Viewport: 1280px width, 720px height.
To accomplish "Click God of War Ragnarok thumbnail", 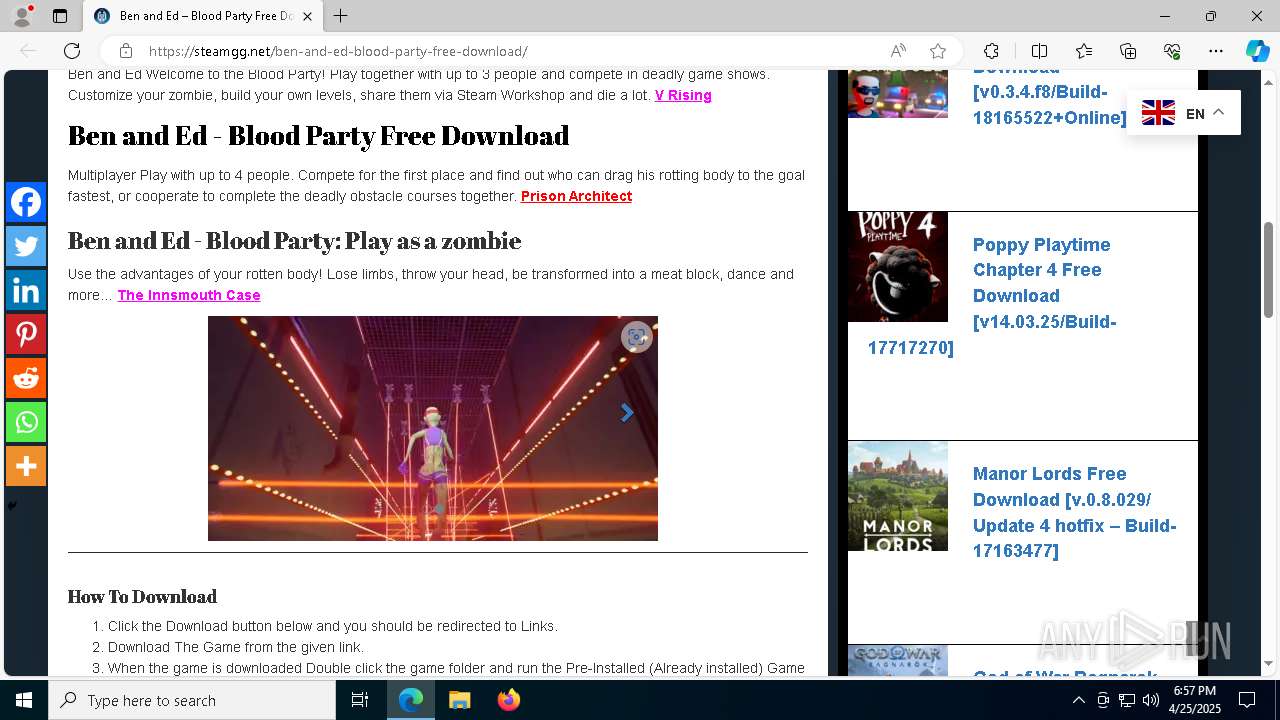I will (898, 660).
